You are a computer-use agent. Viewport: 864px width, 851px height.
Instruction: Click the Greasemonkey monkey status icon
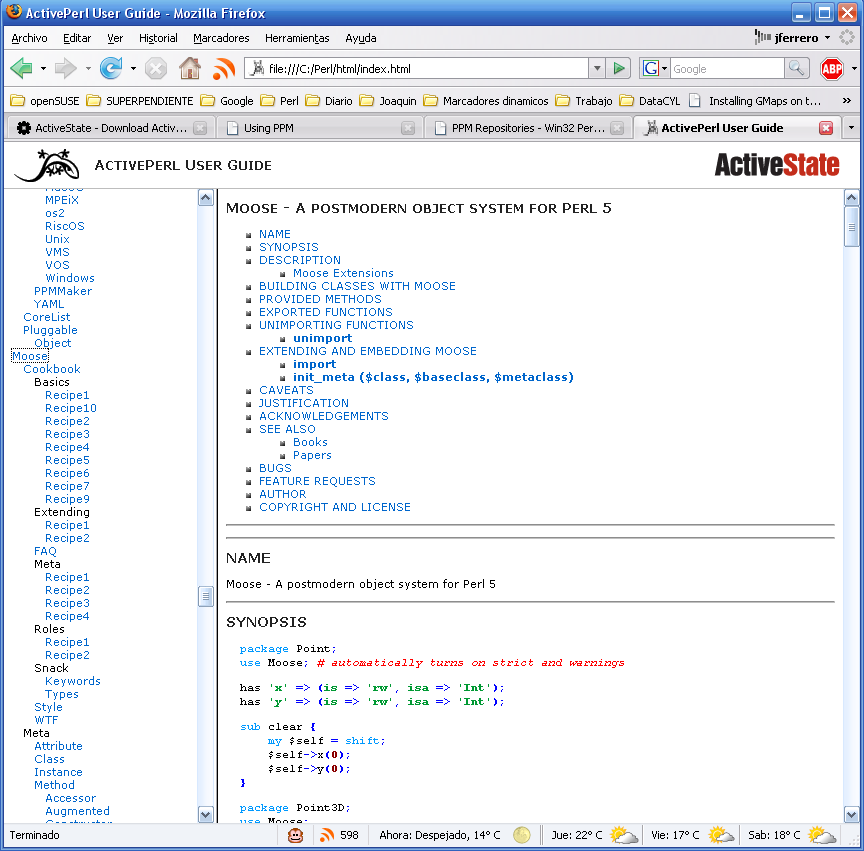pyautogui.click(x=295, y=835)
